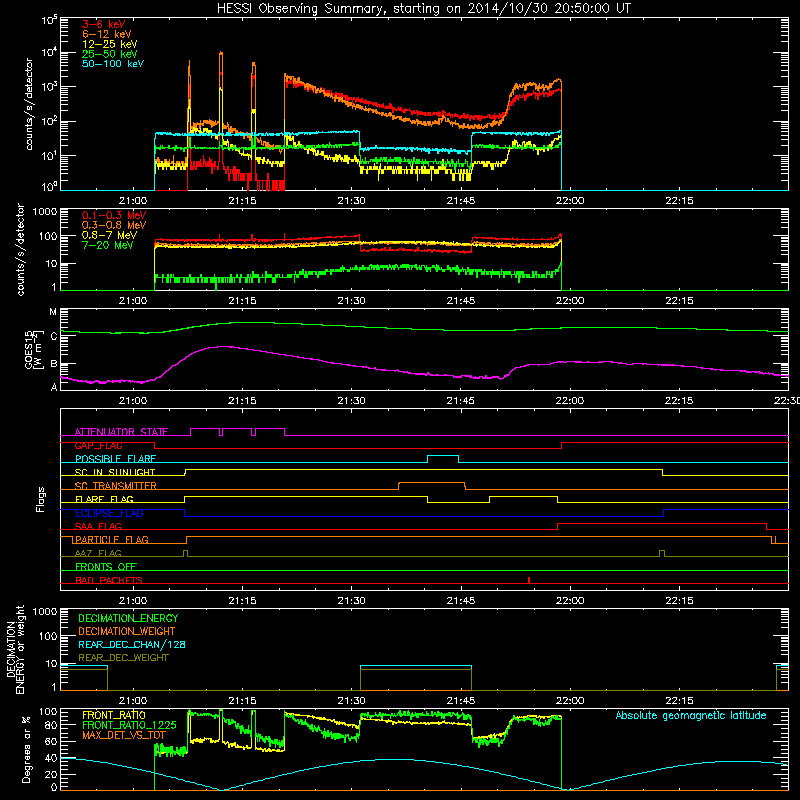Click the 12-25 keV legend entry
Screen dimensions: 800x800
coord(110,44)
